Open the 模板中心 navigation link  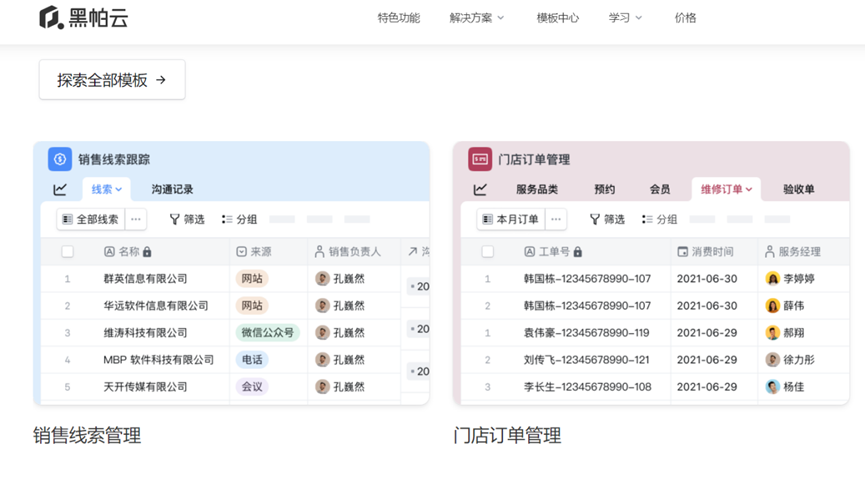tap(557, 18)
